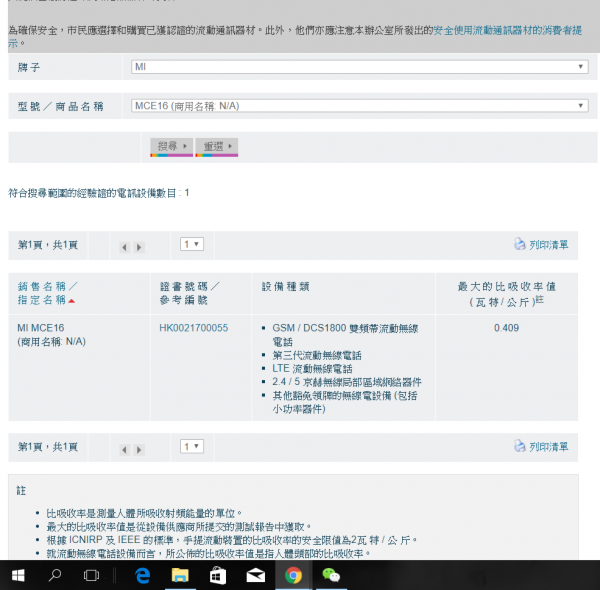Select the 第三代流動無線電話 list entry
The height and width of the screenshot is (590, 600).
[x=317, y=355]
